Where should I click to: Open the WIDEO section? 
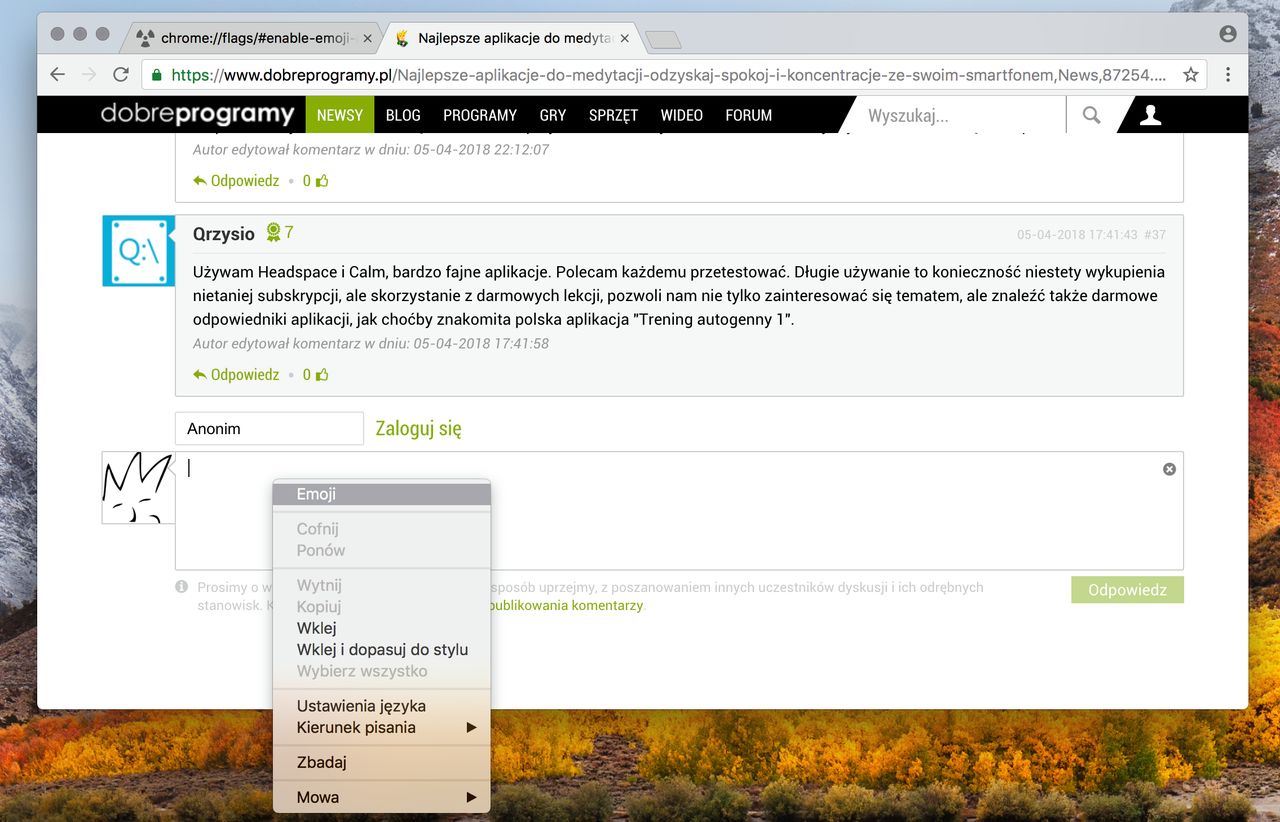click(x=682, y=115)
